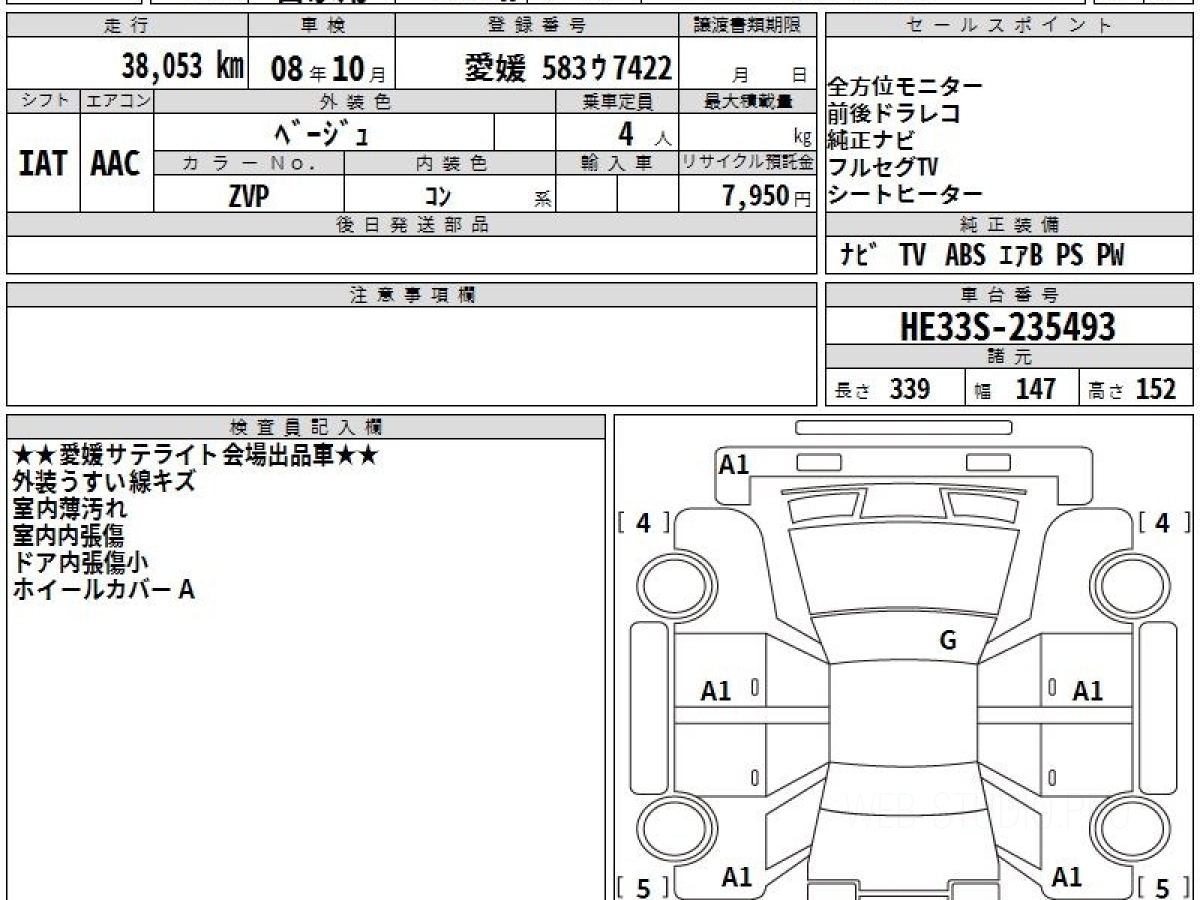This screenshot has height=900, width=1200.
Task: Click the G mark on the windshield
Action: click(948, 641)
